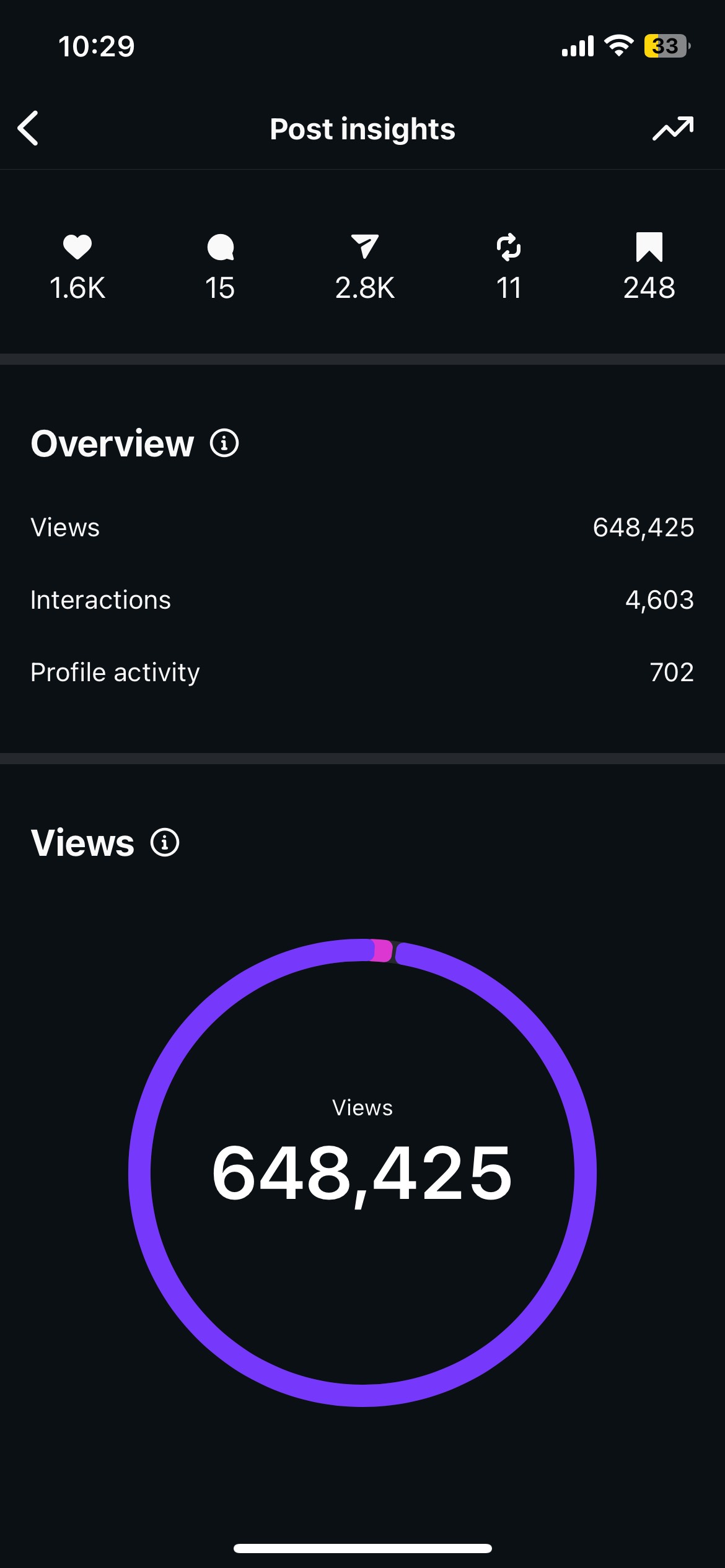Tap the battery indicator in status bar
Image resolution: width=725 pixels, height=1568 pixels.
[666, 46]
